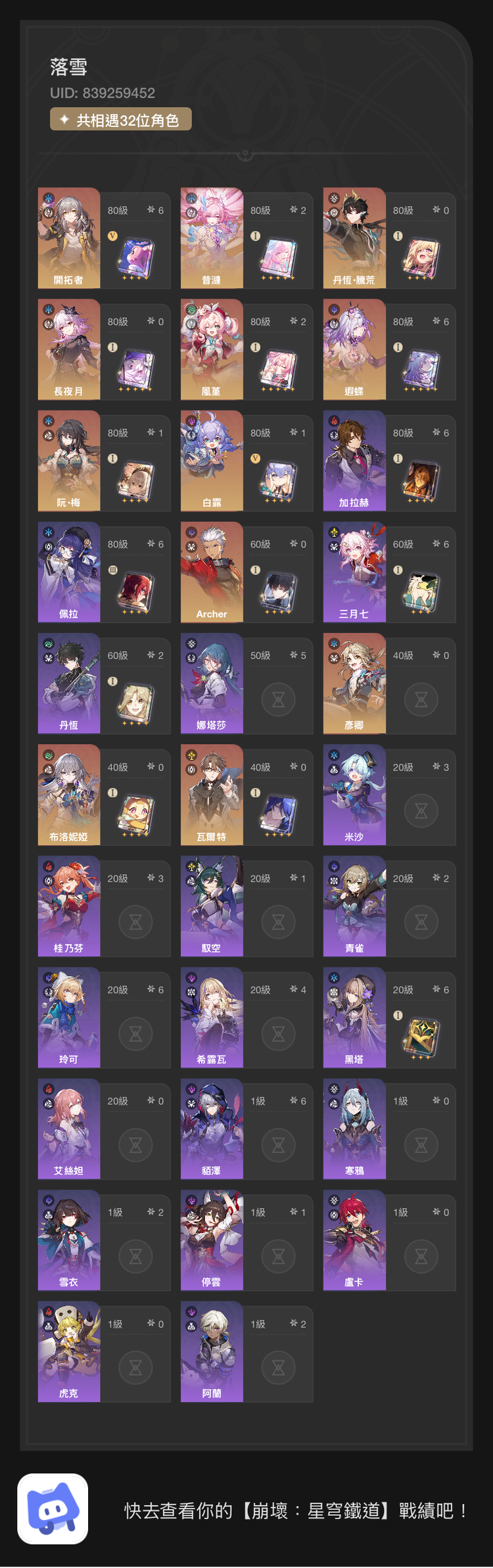Click the 落雪 player name

pos(68,66)
